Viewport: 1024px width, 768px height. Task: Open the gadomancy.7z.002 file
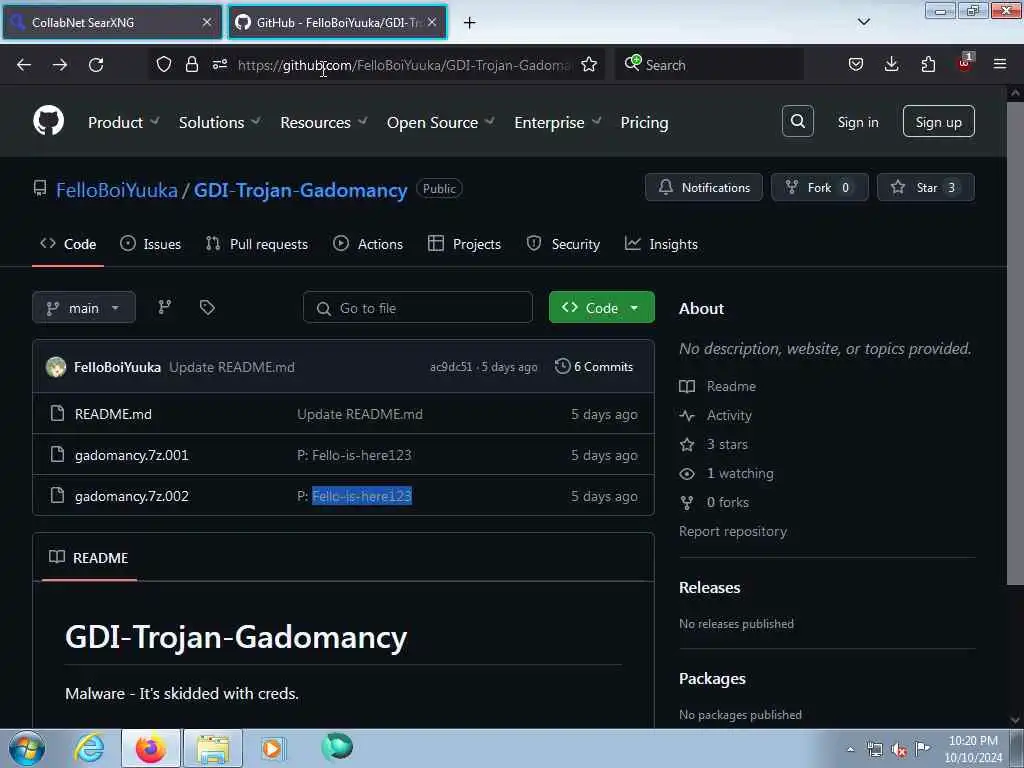point(131,496)
